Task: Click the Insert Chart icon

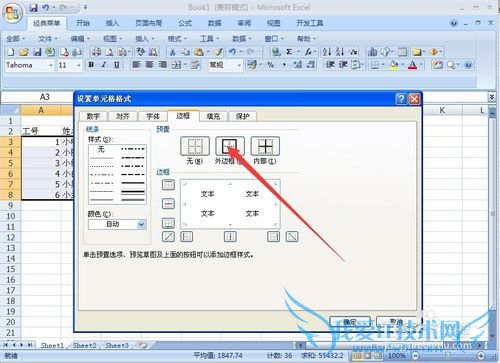Action: 372,52
